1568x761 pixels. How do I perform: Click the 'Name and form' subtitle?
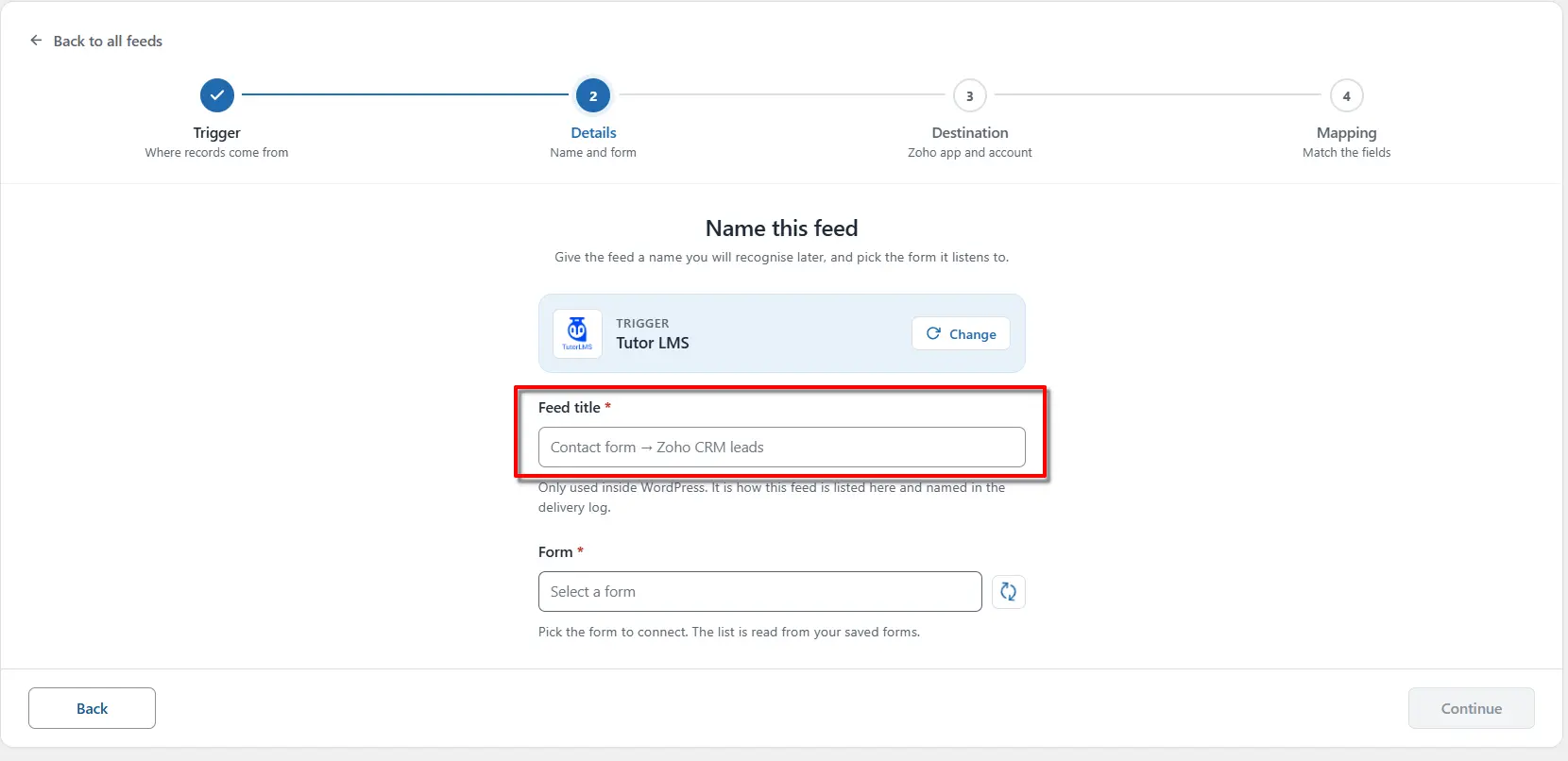593,152
